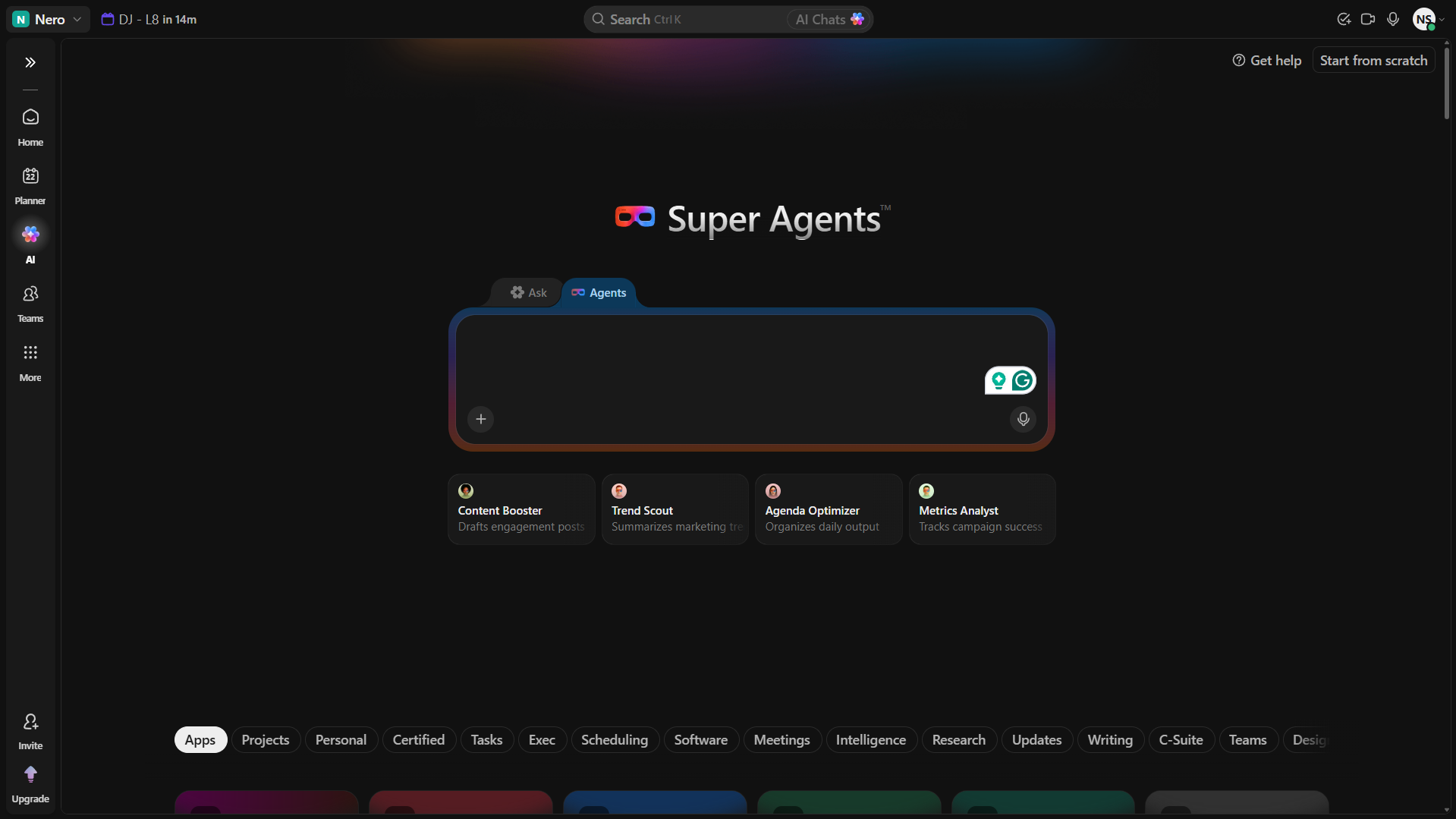Select the Personal category chip
The width and height of the screenshot is (1456, 819).
[x=341, y=740]
